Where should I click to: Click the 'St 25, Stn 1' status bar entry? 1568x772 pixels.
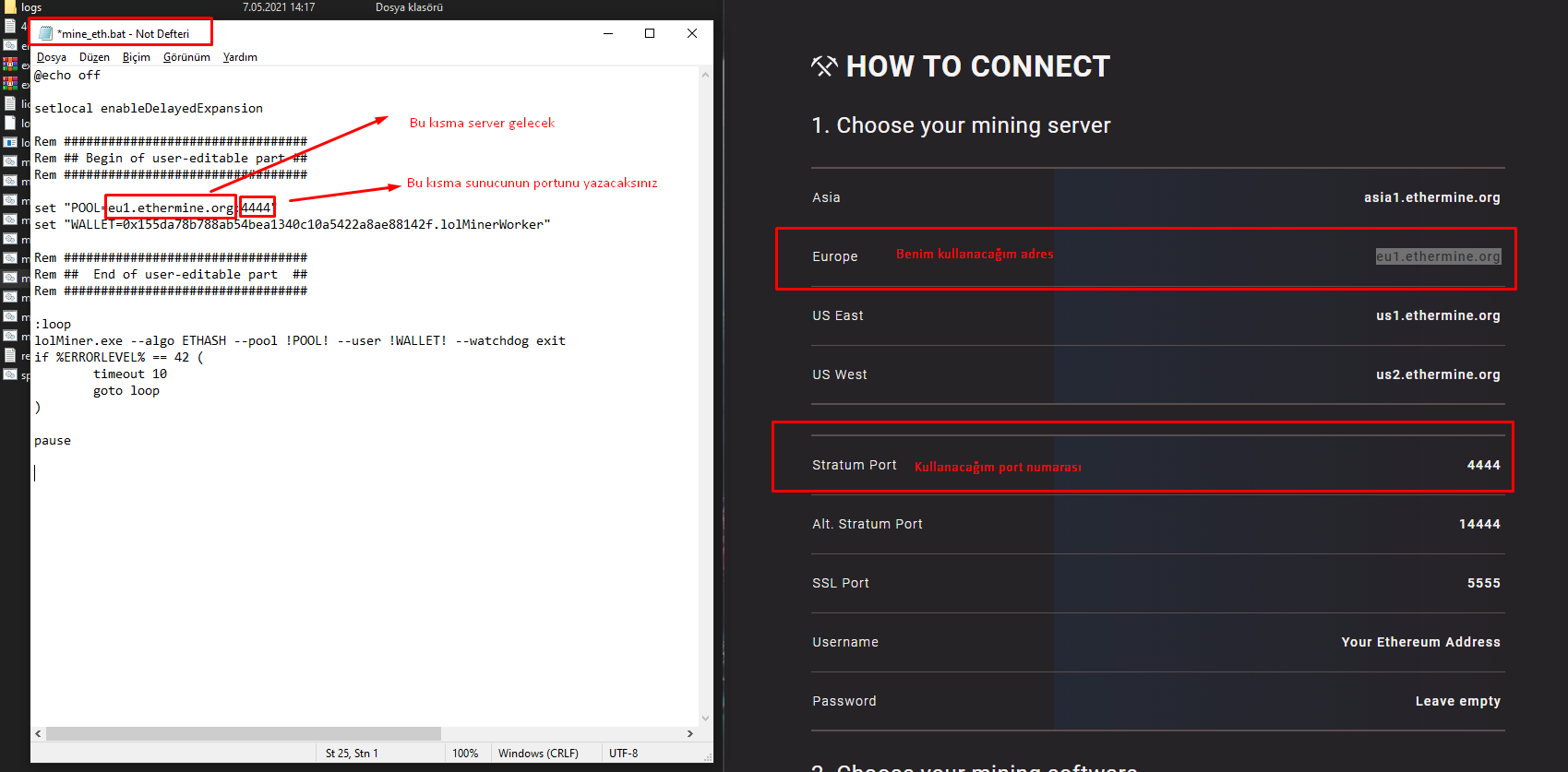pyautogui.click(x=352, y=754)
